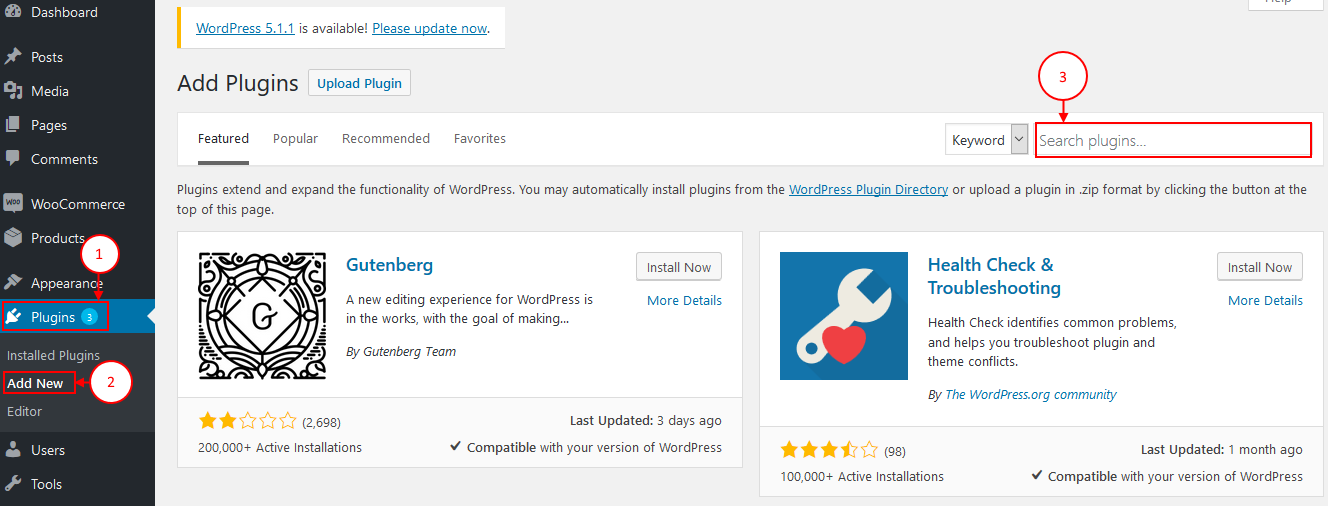Click the Health Check & Troubleshooting title

click(x=994, y=276)
